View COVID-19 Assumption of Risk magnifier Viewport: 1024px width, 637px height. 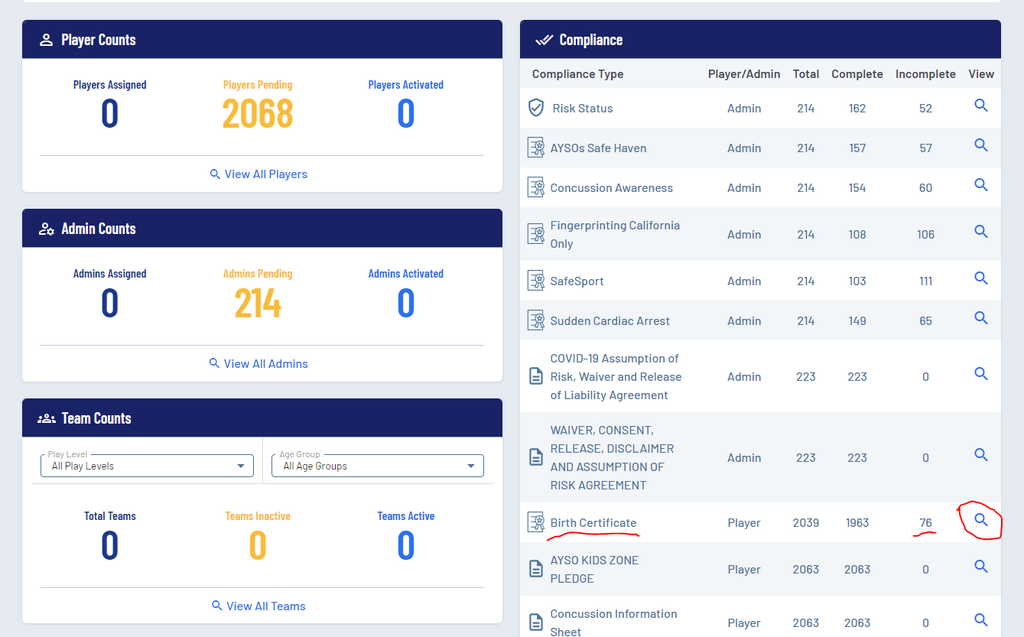[981, 374]
